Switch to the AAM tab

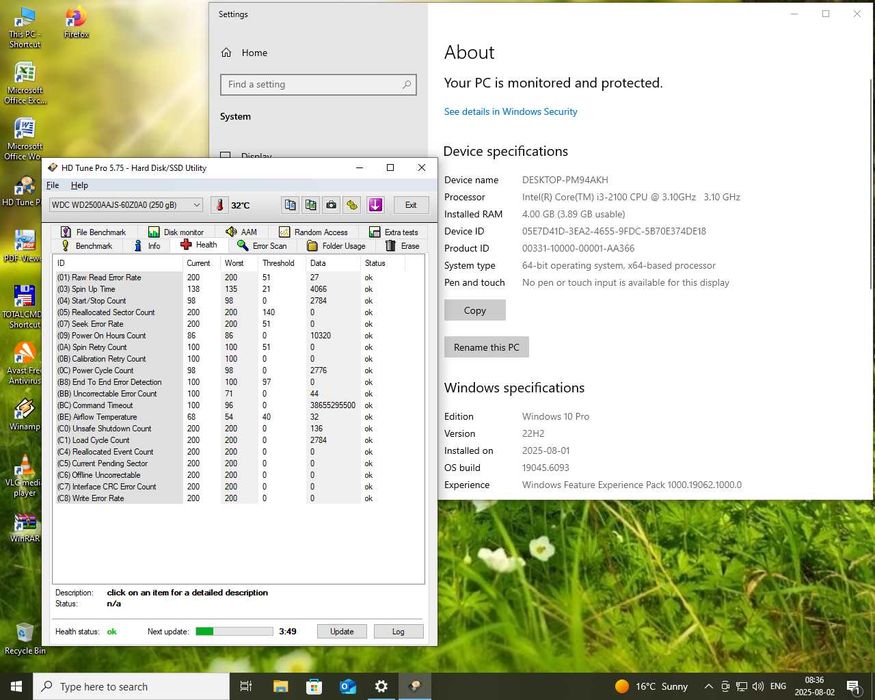tap(241, 232)
